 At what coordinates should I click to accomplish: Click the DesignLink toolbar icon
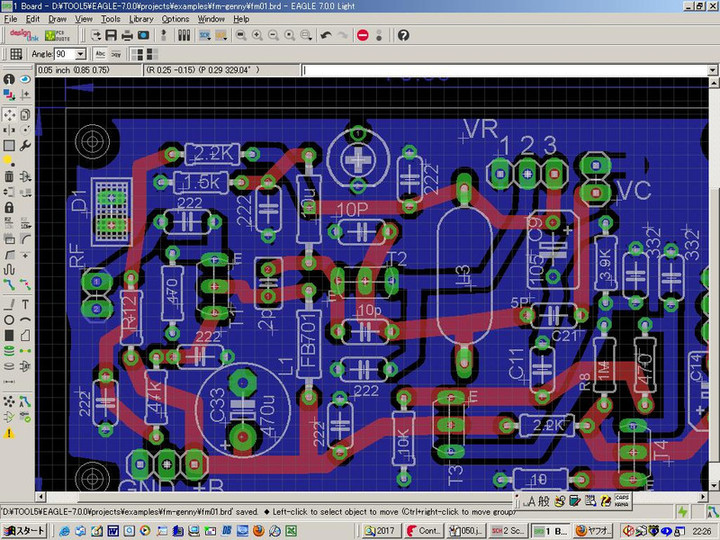coord(24,35)
